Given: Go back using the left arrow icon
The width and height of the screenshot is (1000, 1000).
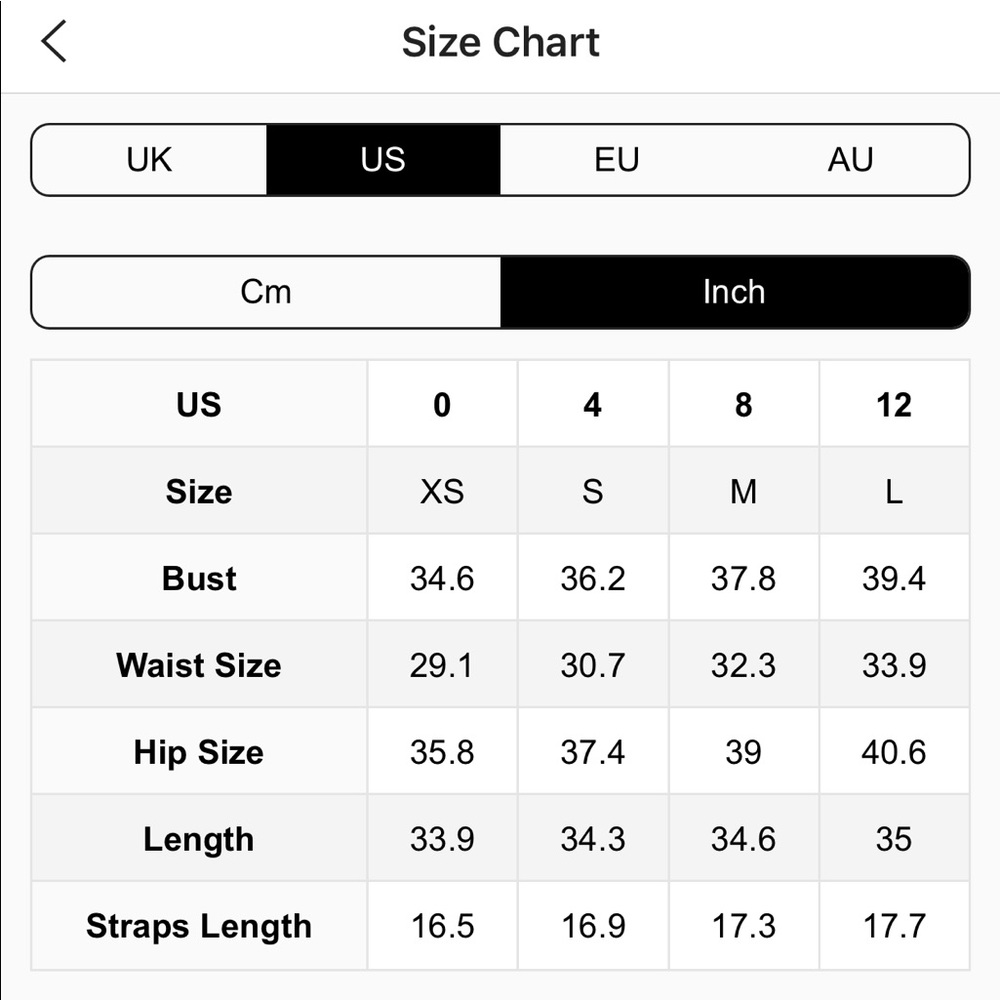Looking at the screenshot, I should [54, 42].
